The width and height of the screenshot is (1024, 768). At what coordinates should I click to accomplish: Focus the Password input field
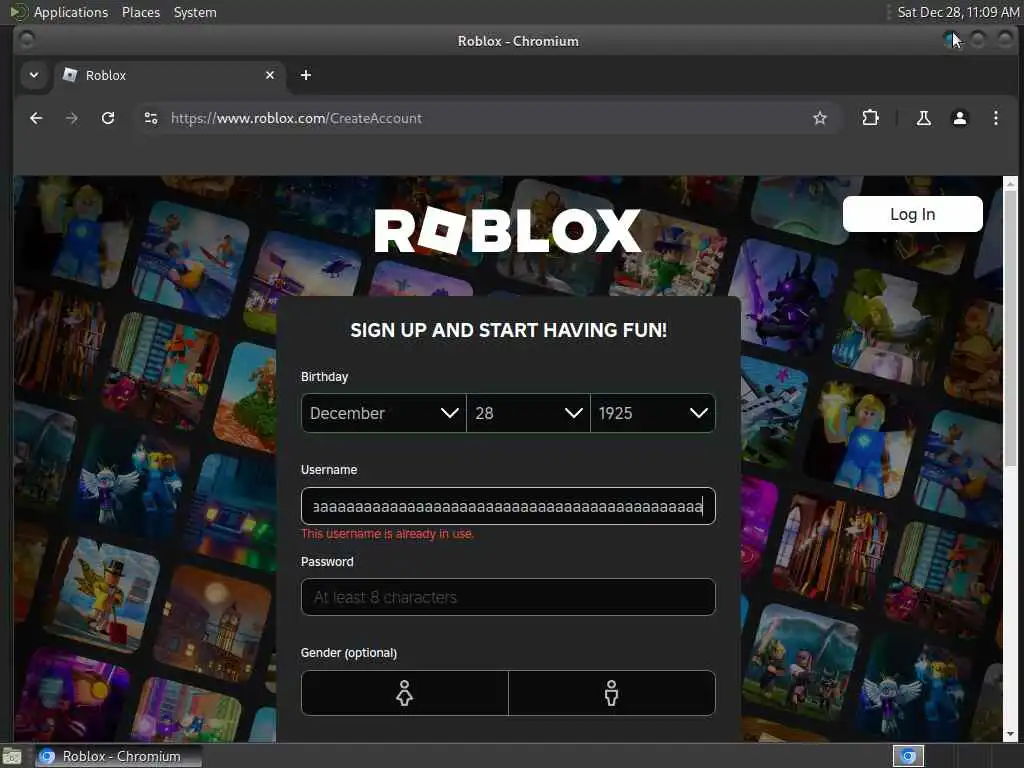tap(508, 597)
